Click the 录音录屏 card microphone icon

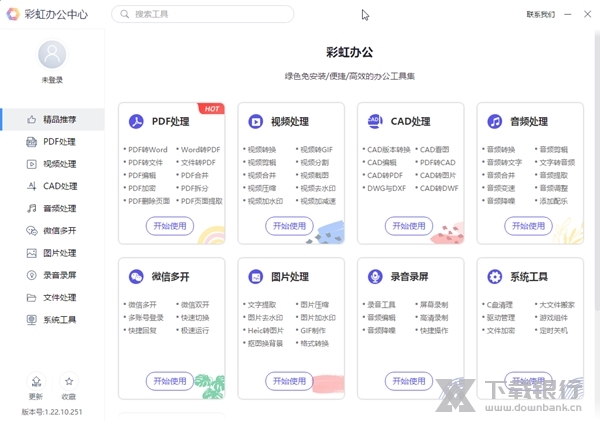coord(375,276)
